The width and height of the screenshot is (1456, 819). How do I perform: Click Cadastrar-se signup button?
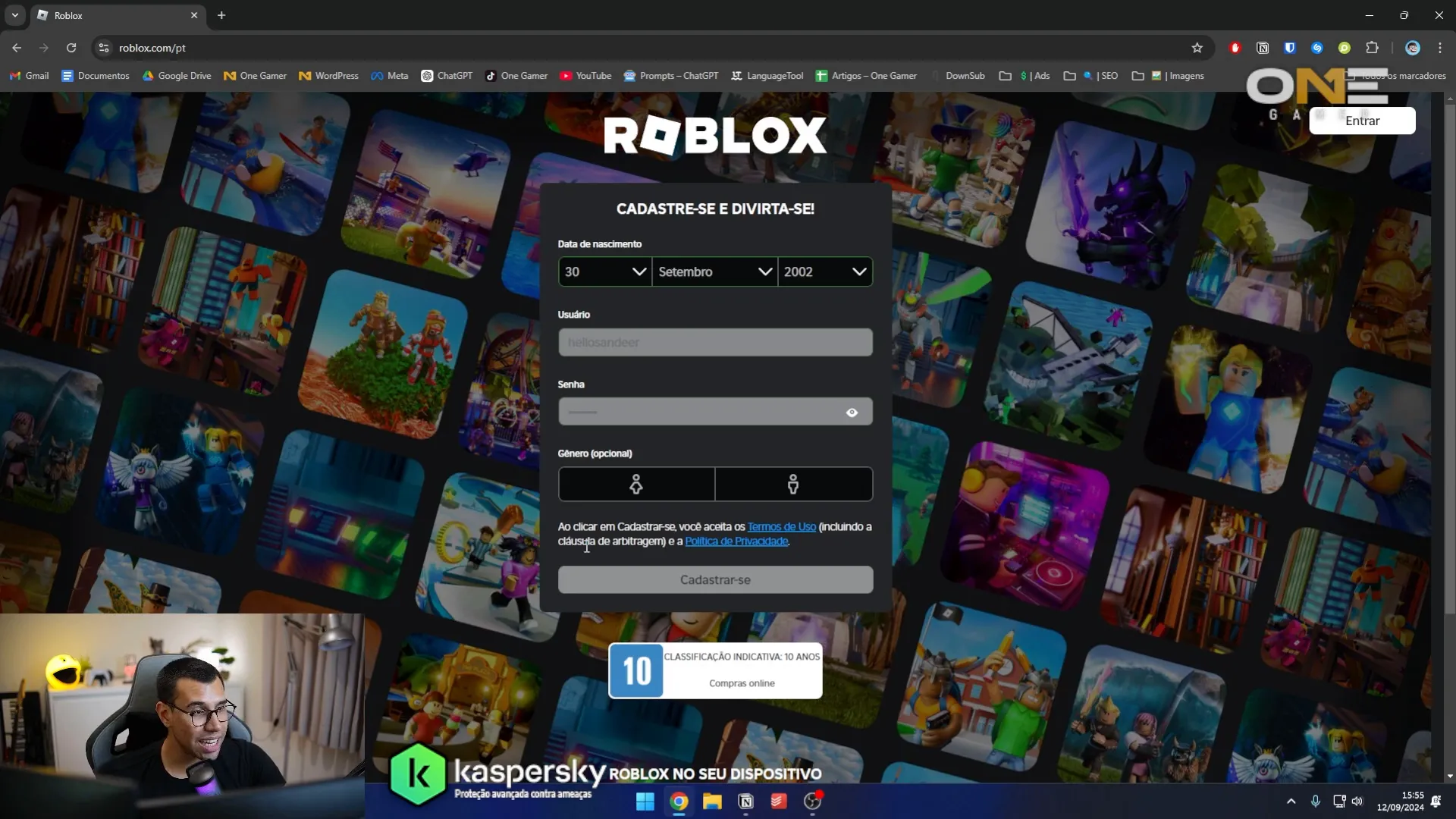click(x=716, y=580)
